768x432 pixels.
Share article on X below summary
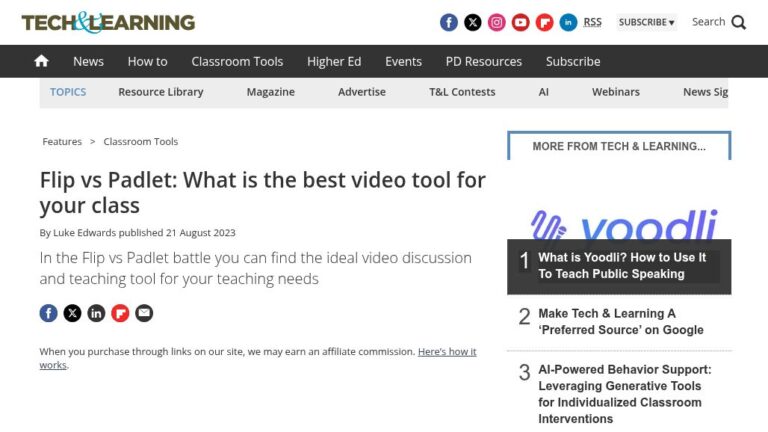point(72,313)
